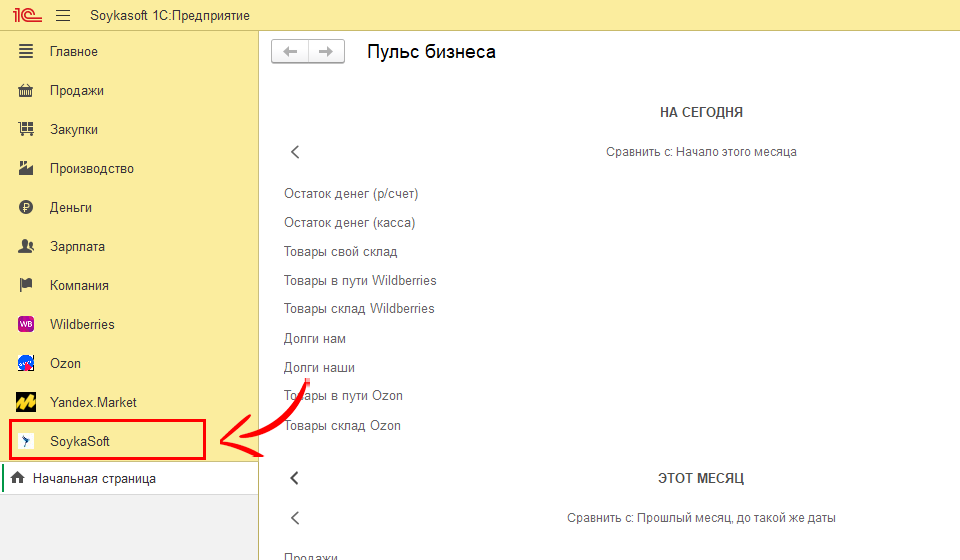Click the Yandex.Market logo icon

pyautogui.click(x=27, y=402)
